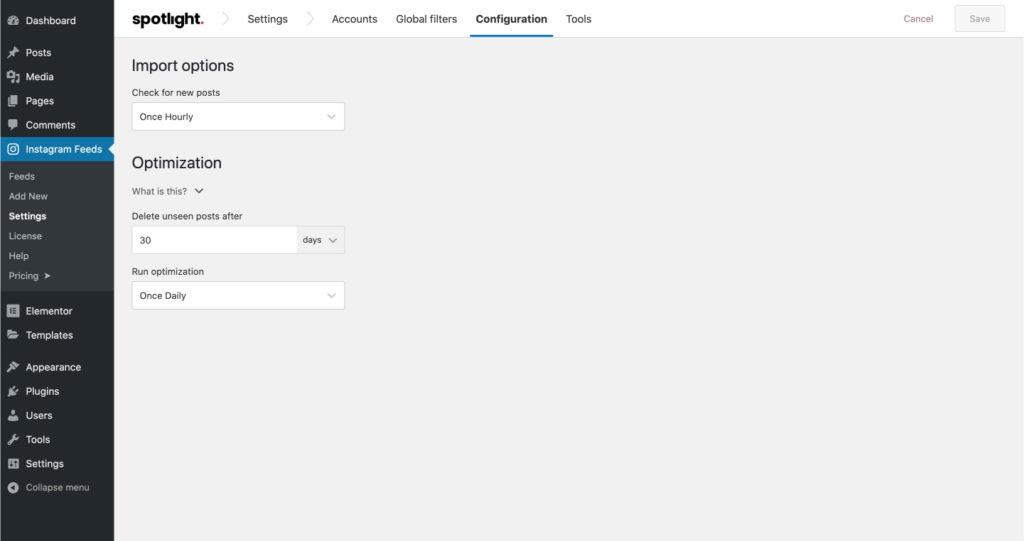Click the spotlight logo

pos(168,19)
